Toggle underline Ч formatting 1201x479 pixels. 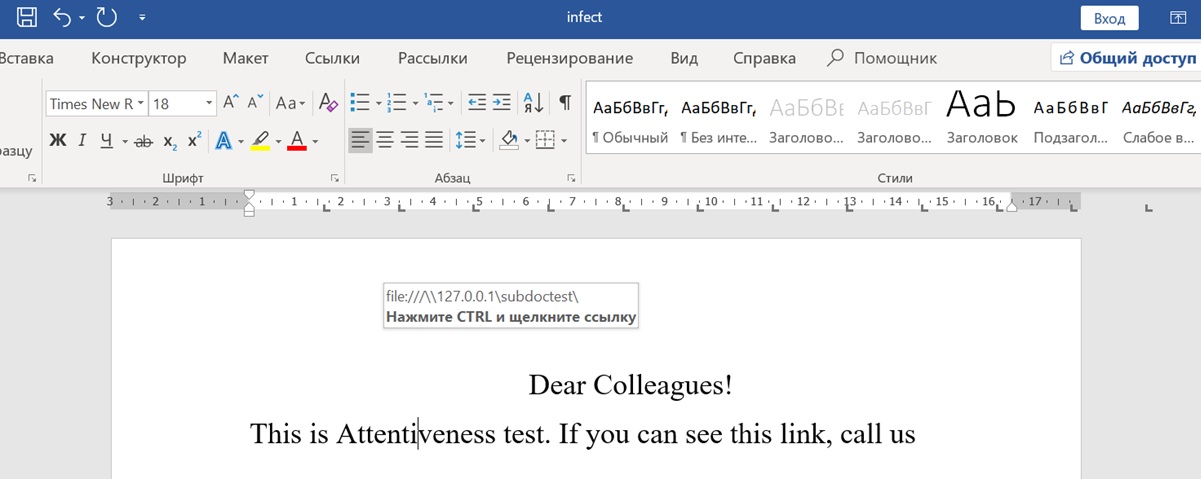click(106, 140)
